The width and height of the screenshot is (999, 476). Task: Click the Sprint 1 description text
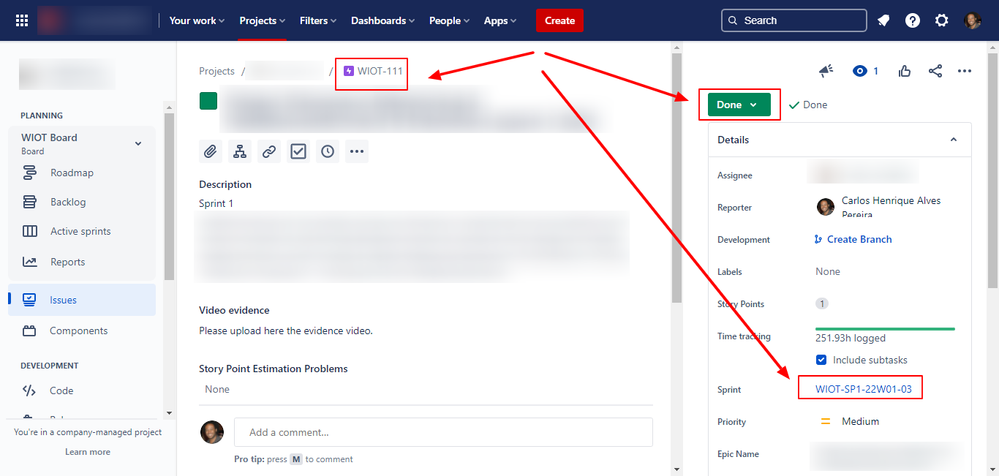coord(216,203)
